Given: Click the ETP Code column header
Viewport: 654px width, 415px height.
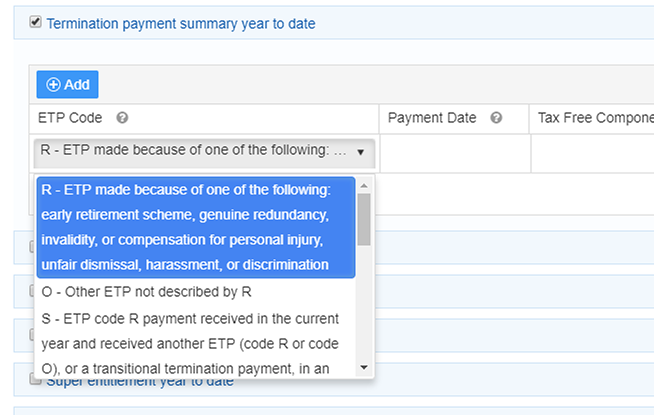Looking at the screenshot, I should tap(72, 118).
